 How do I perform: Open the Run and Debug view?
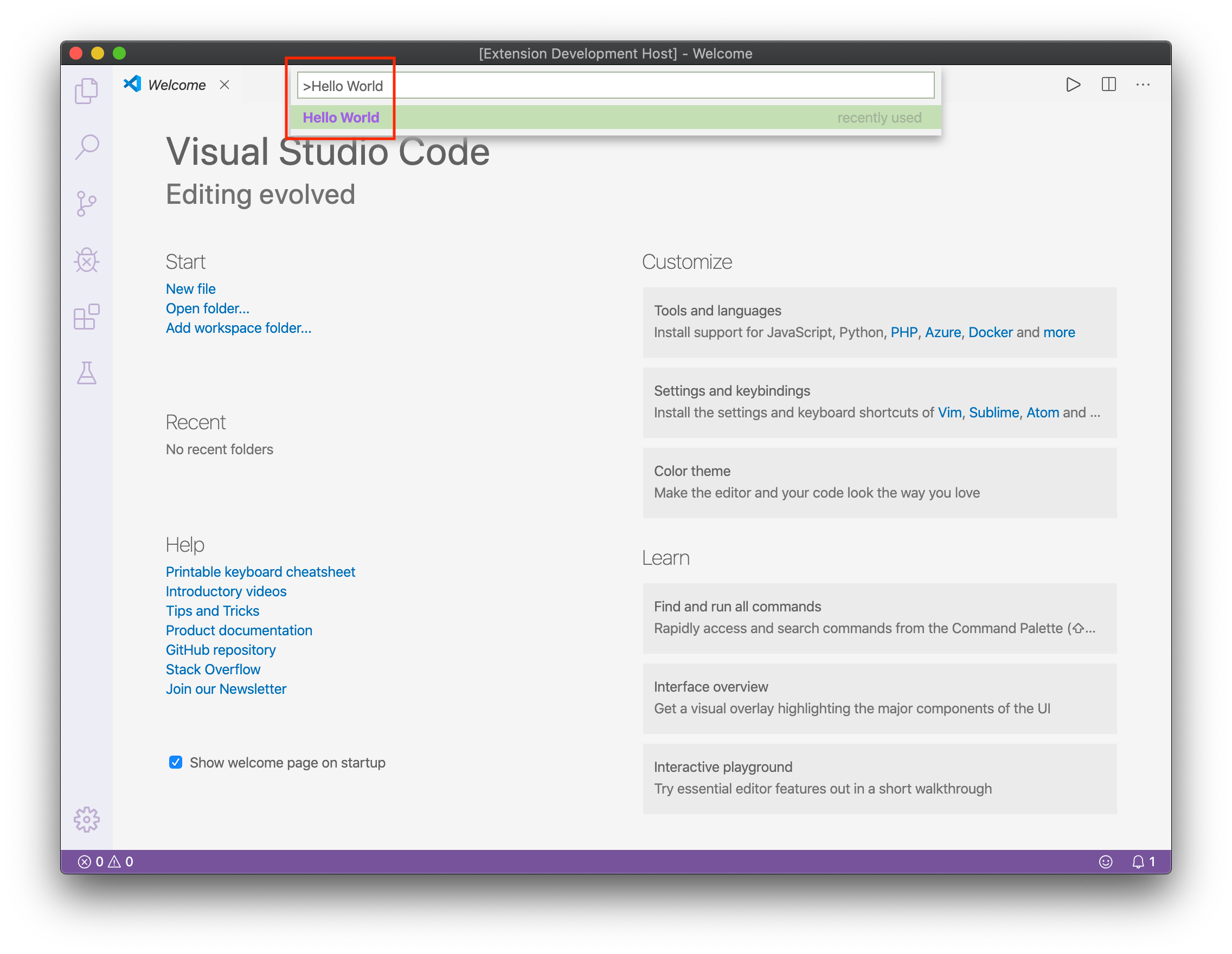pos(87,261)
